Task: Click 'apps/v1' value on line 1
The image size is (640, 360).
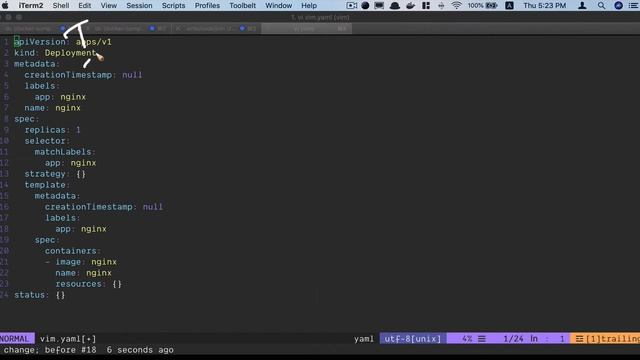Action: [93, 42]
